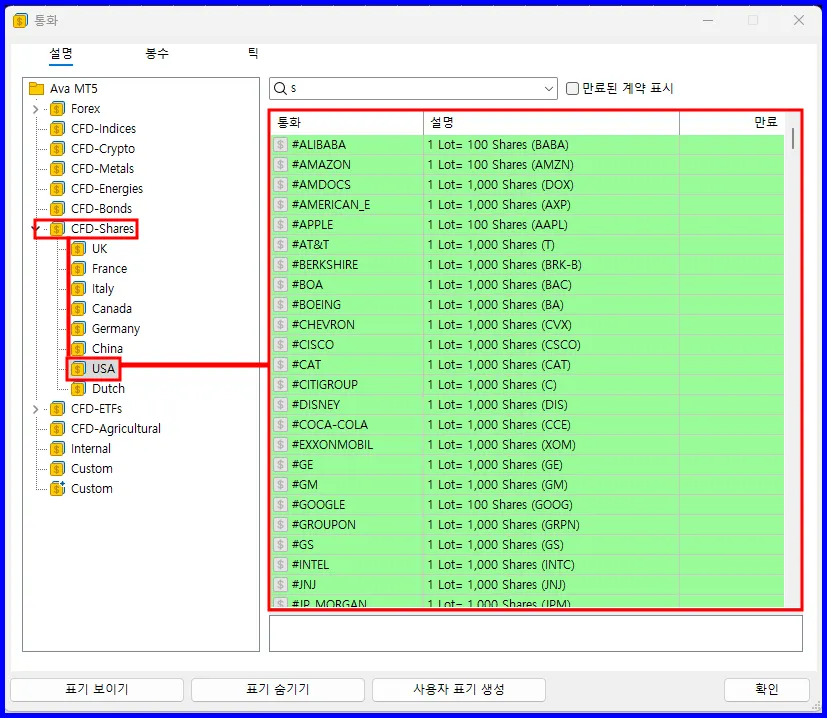Viewport: 827px width, 718px height.
Task: Click the Germany symbol group icon
Action: 78,329
